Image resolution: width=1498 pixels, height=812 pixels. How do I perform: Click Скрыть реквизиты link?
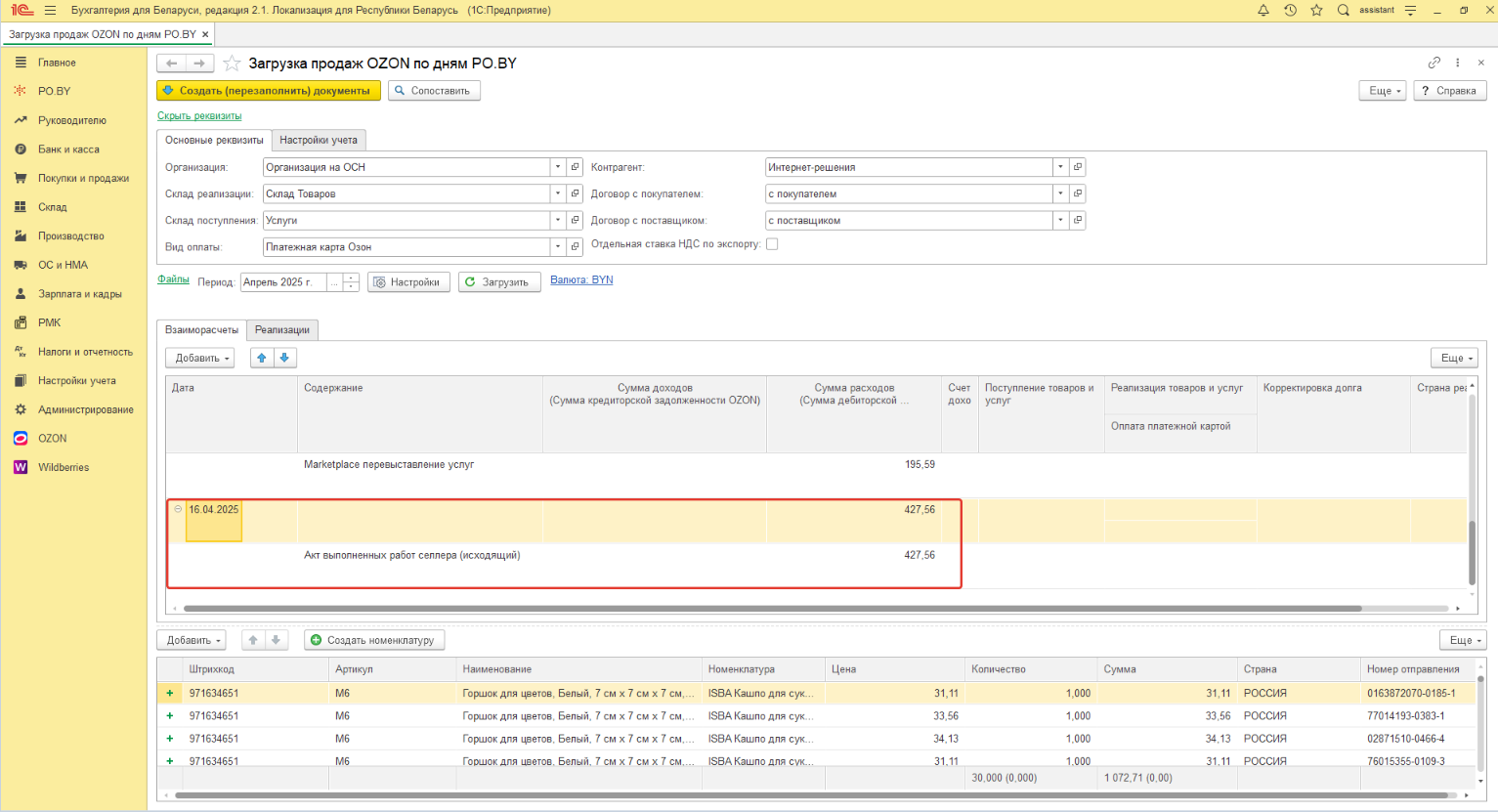point(199,116)
